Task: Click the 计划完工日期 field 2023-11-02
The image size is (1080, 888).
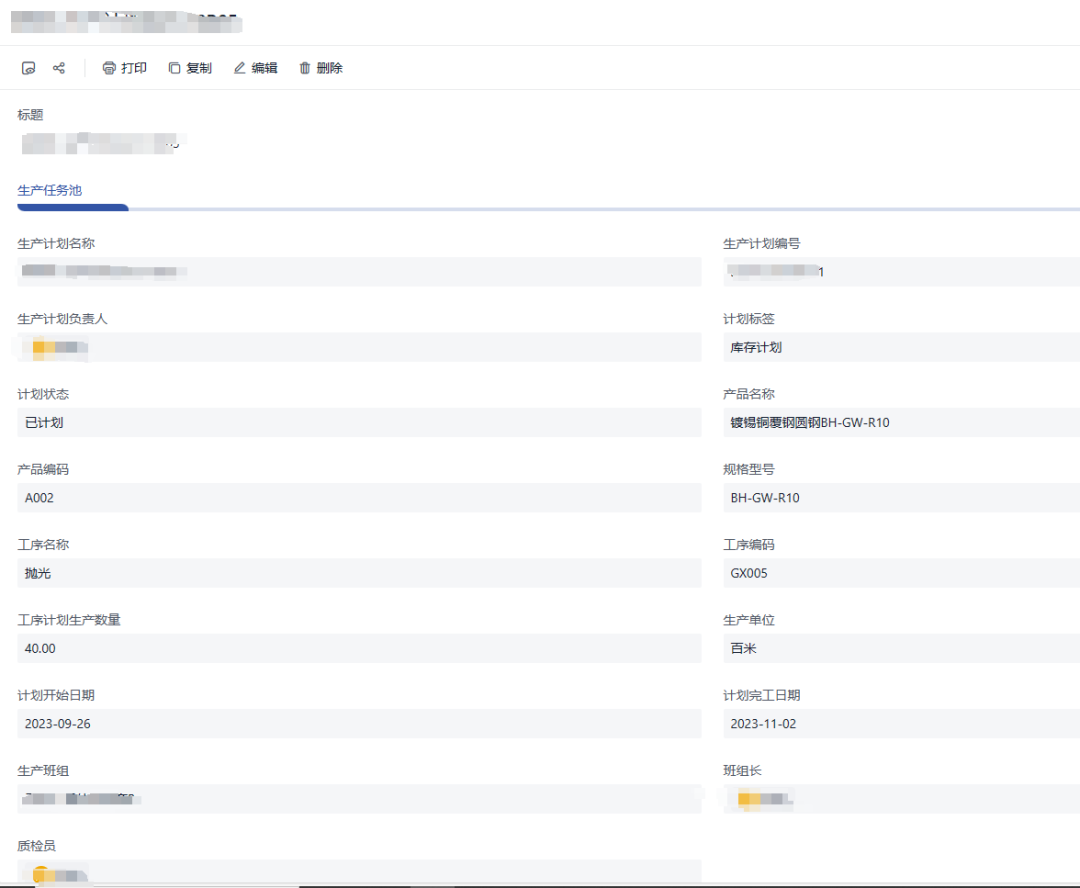Action: click(x=900, y=724)
